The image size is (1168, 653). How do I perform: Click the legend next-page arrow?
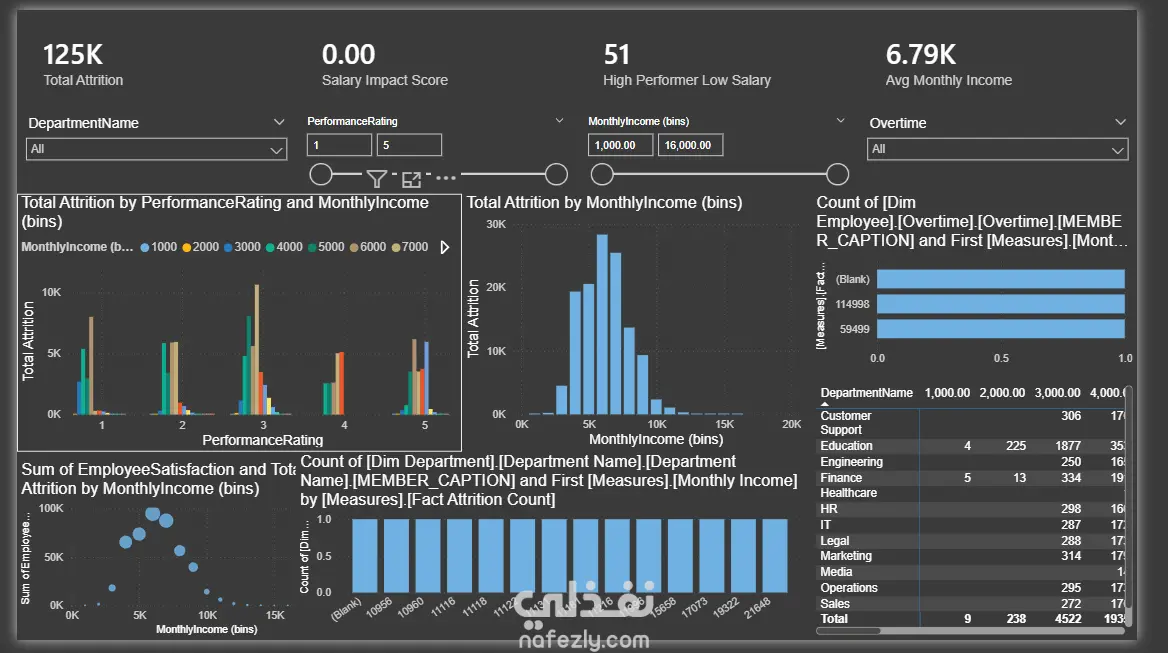coord(445,247)
